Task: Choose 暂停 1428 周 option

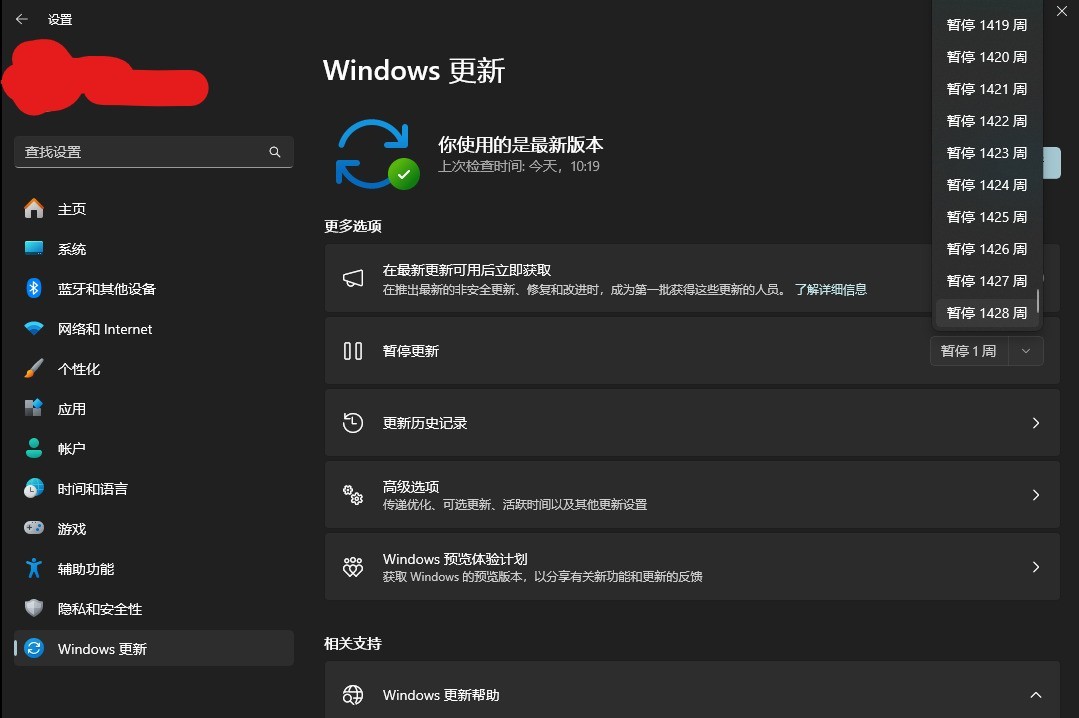Action: (986, 312)
